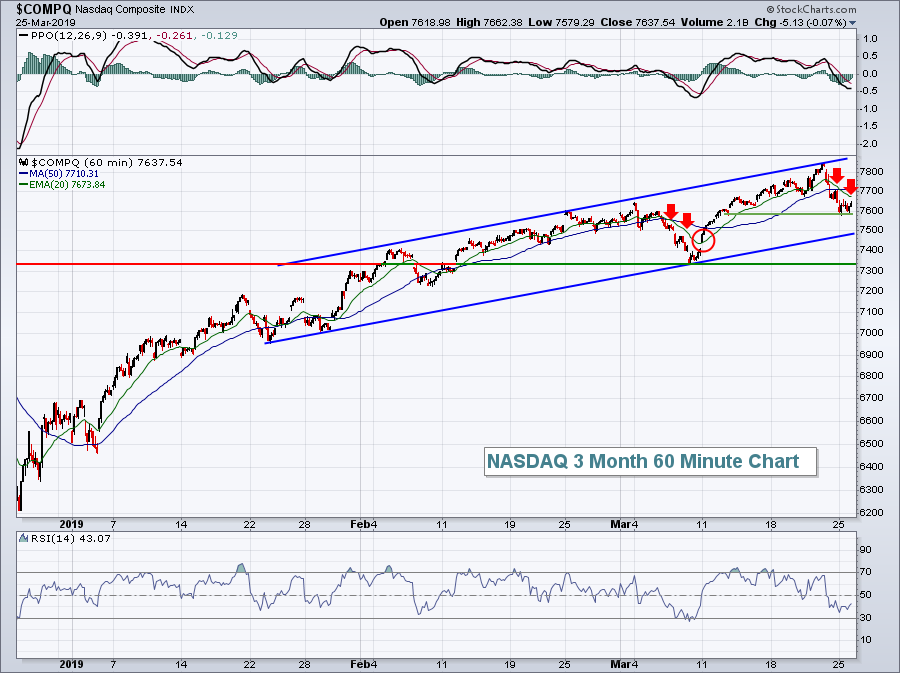The width and height of the screenshot is (900, 673).
Task: Click the candlestick icon beside $COMPQ (60 min)
Action: pos(24,162)
